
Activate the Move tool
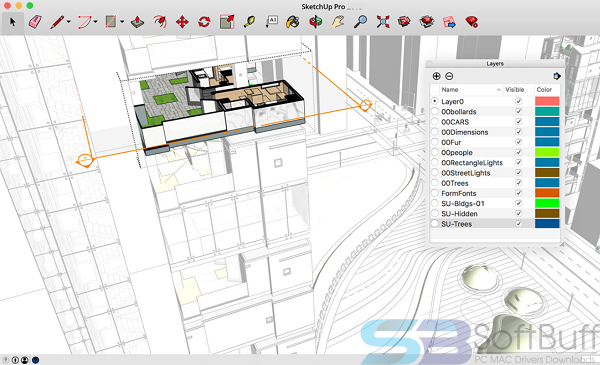(x=182, y=22)
